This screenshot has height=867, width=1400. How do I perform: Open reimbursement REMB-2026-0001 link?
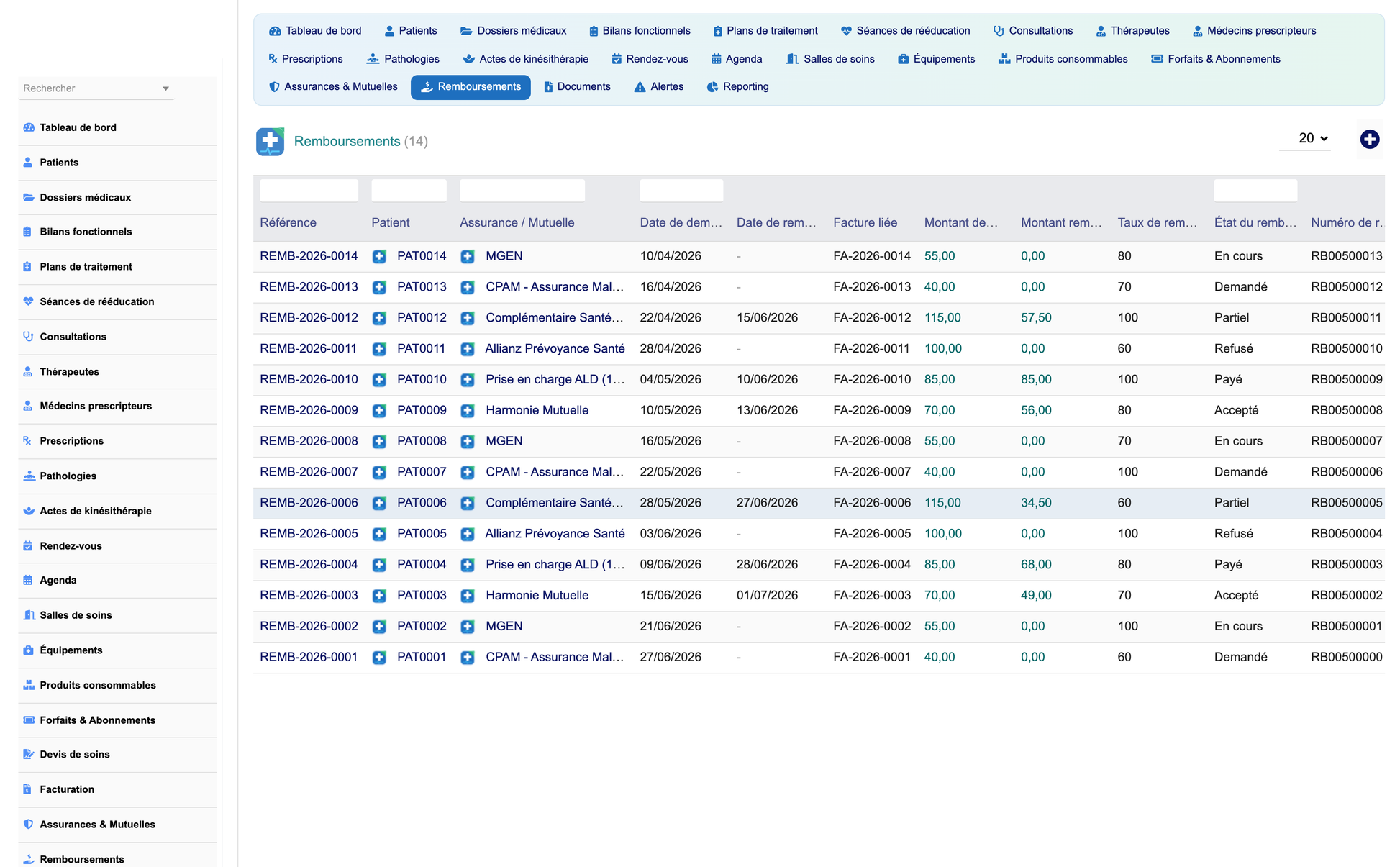(x=309, y=658)
